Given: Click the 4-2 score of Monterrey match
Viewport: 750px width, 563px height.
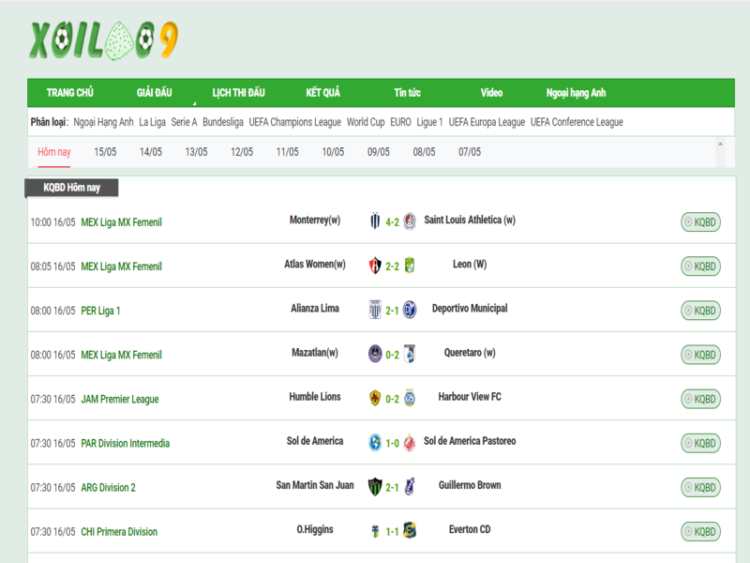Looking at the screenshot, I should [392, 222].
